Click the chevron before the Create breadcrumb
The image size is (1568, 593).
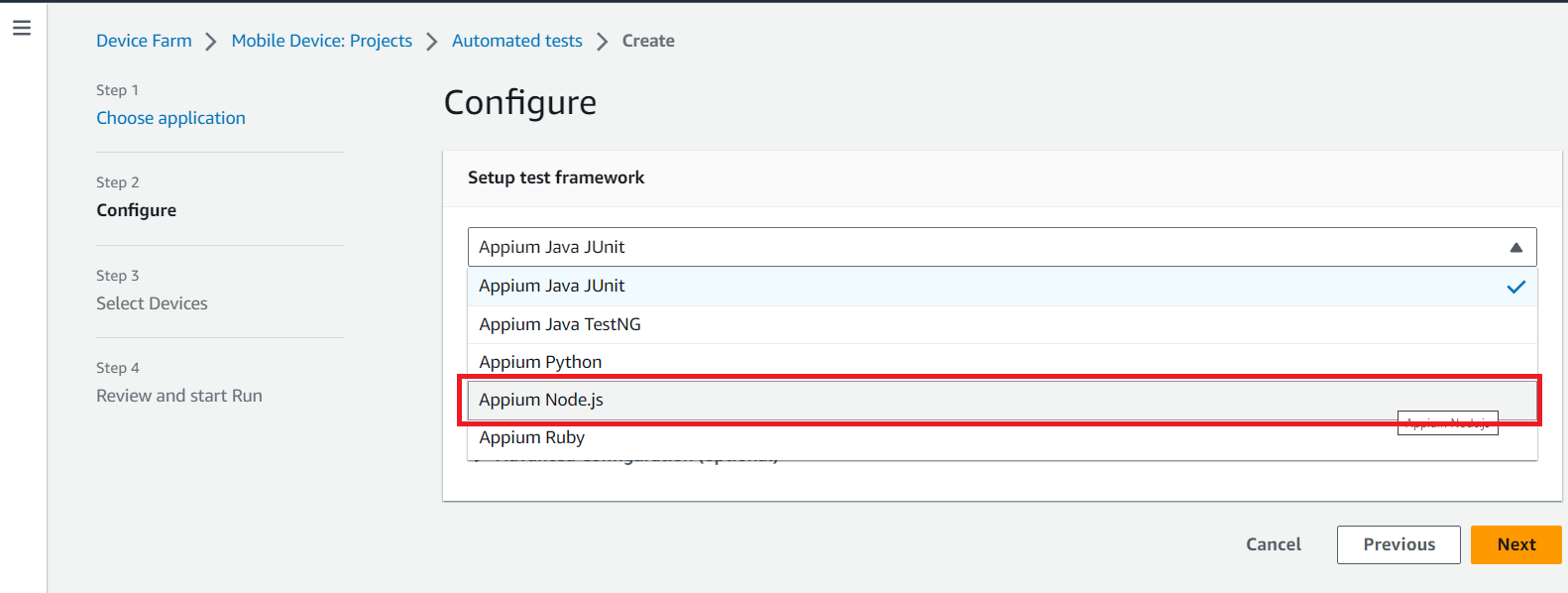click(602, 42)
